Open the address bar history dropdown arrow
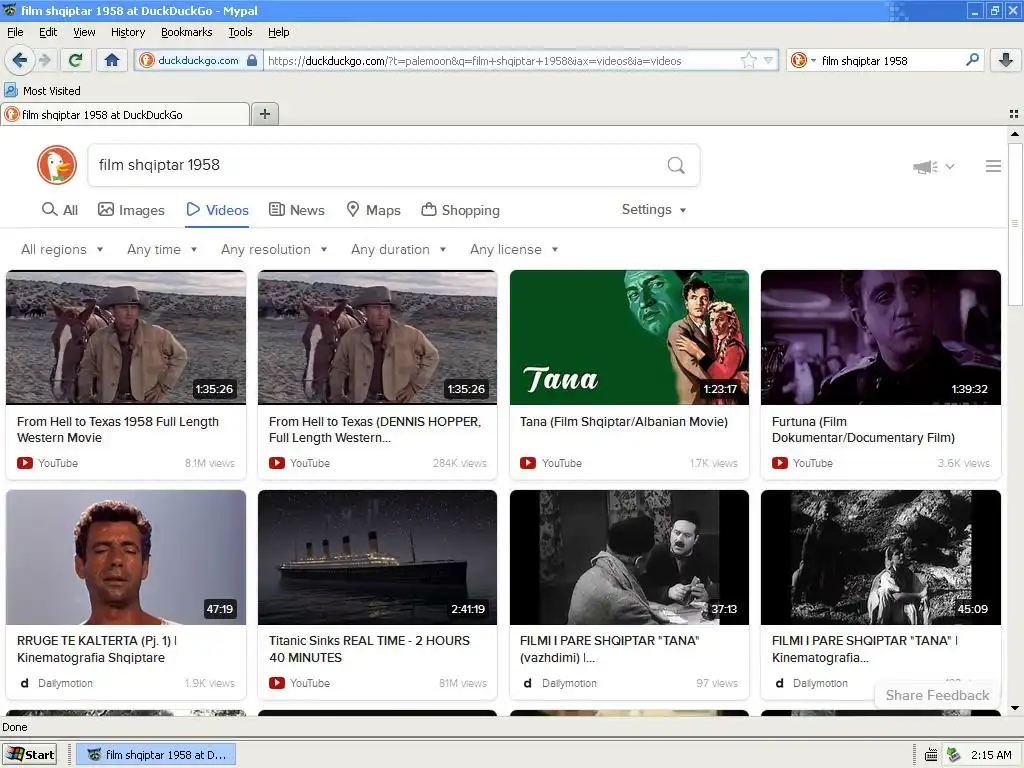This screenshot has width=1024, height=768. click(769, 61)
